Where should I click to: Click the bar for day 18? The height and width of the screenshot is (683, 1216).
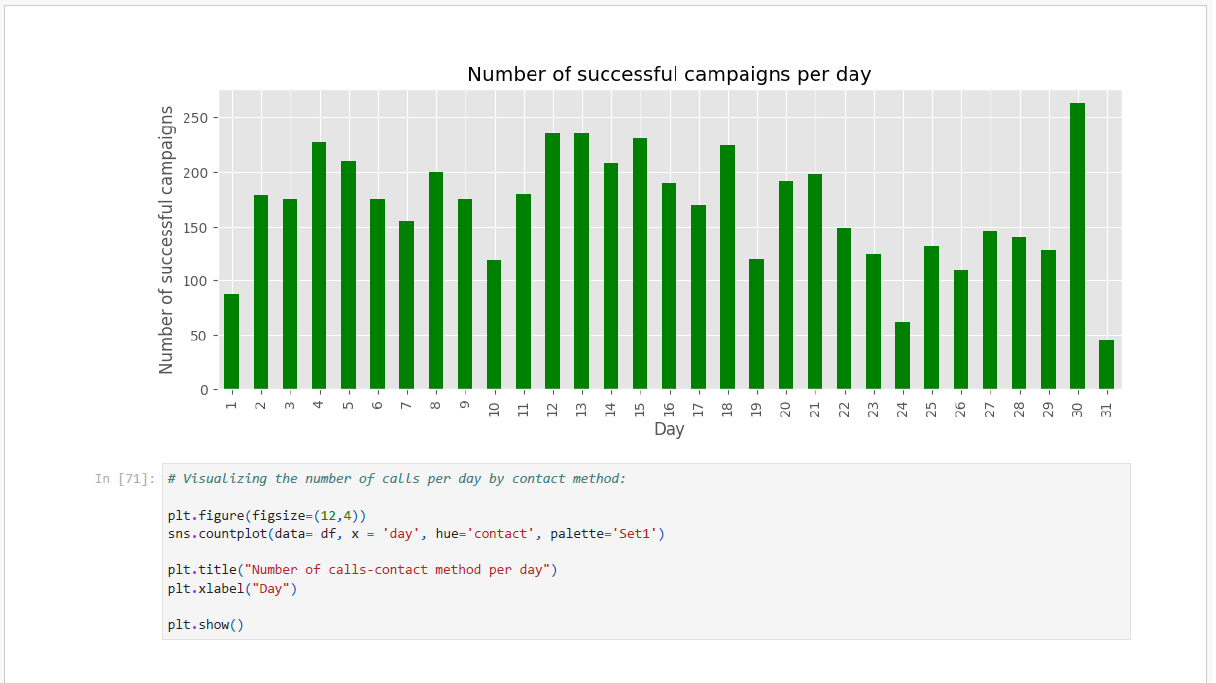pos(727,267)
